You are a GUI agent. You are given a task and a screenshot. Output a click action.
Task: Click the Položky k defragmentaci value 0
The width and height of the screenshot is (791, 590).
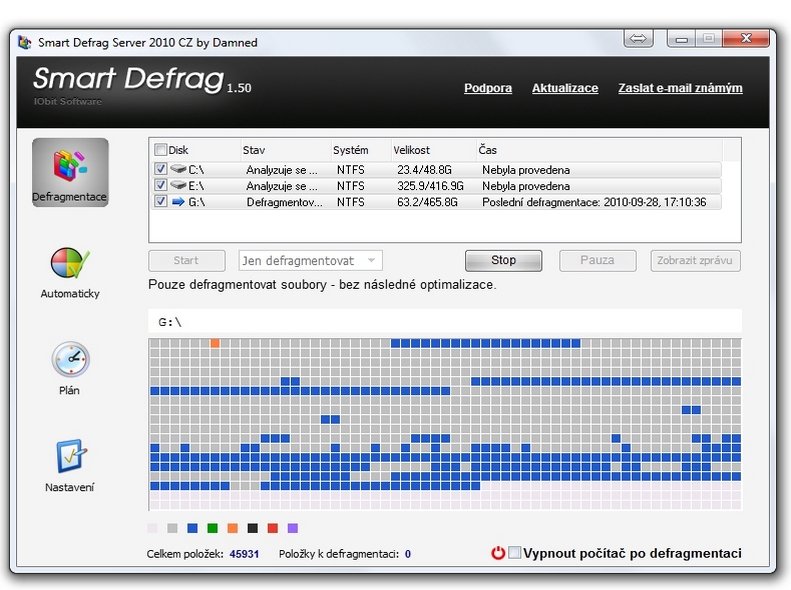[x=408, y=554]
